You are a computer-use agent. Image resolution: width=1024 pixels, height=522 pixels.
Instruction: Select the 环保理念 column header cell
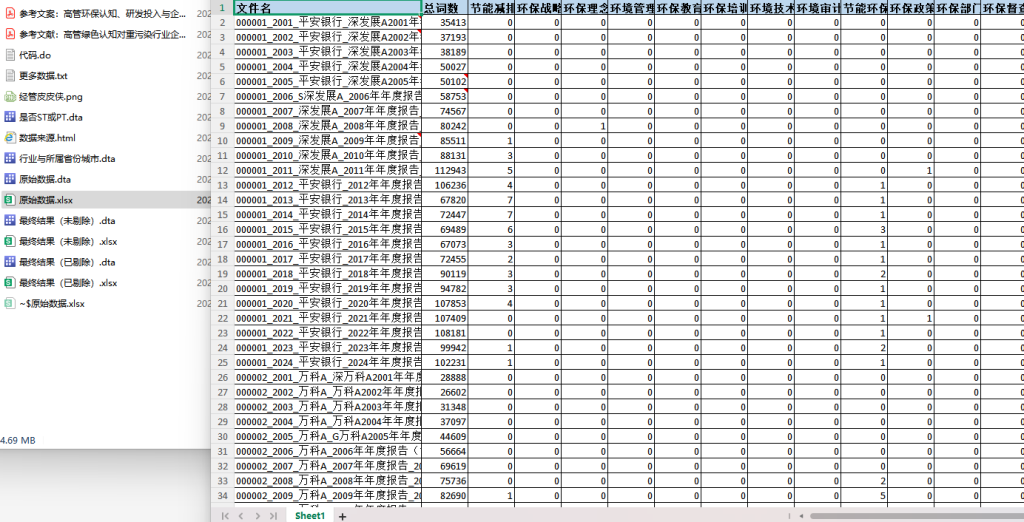point(584,8)
